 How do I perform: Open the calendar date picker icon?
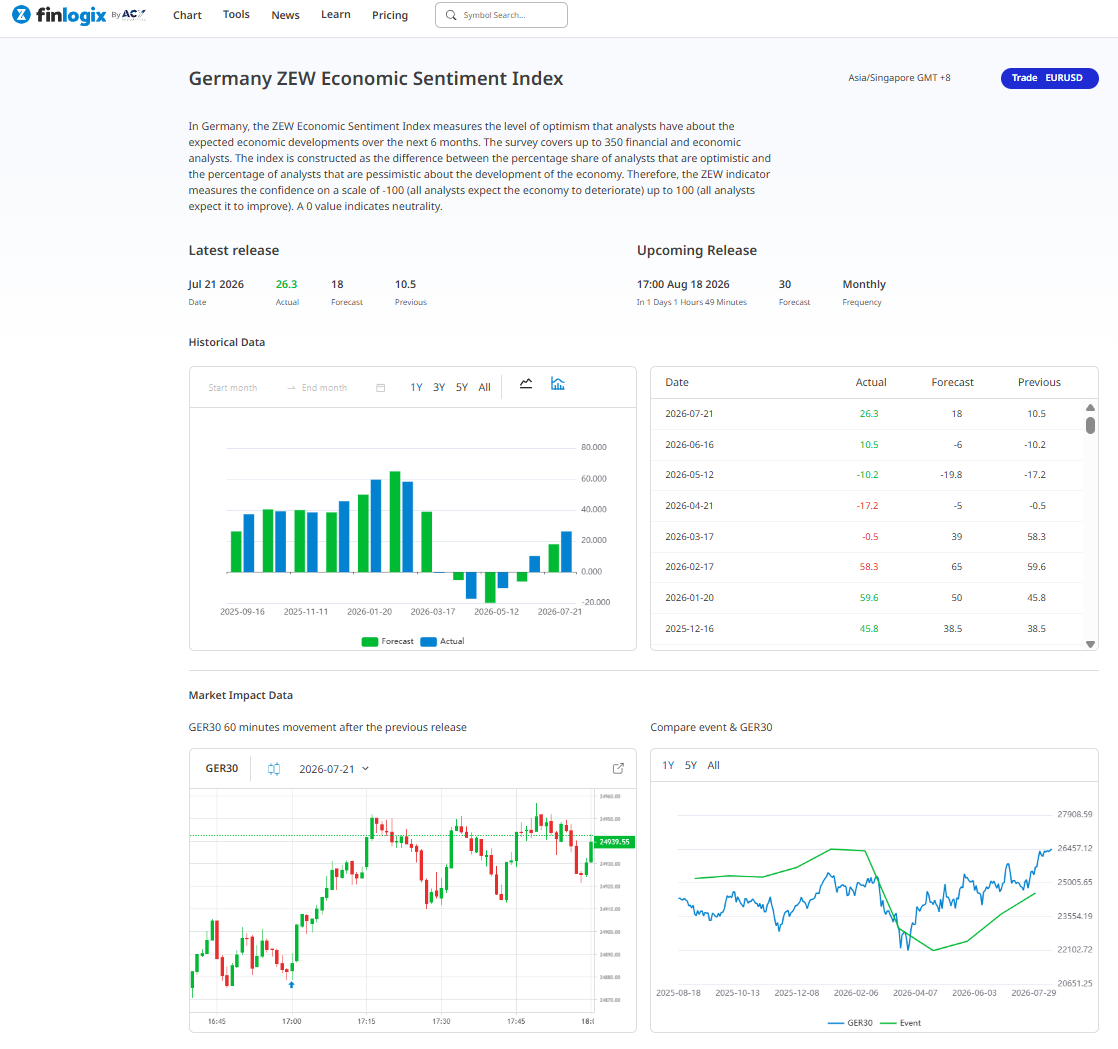[381, 388]
